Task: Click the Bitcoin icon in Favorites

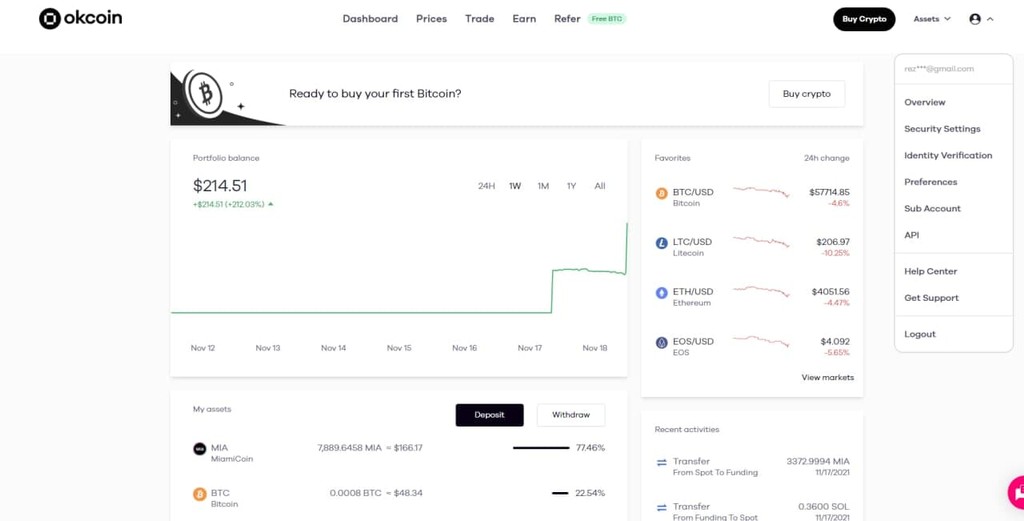Action: (x=662, y=193)
